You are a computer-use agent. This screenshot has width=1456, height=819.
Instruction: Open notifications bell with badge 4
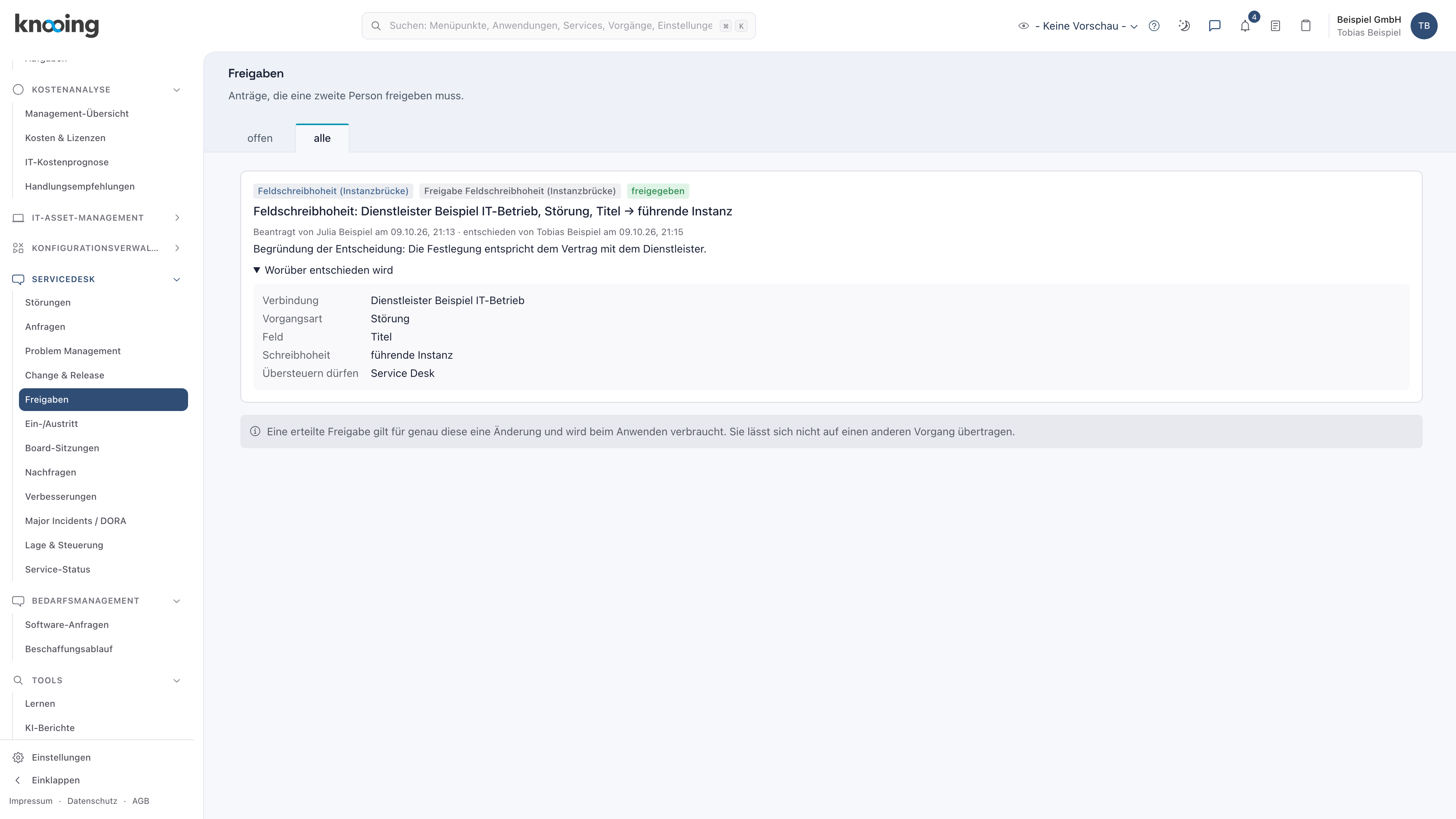tap(1245, 26)
